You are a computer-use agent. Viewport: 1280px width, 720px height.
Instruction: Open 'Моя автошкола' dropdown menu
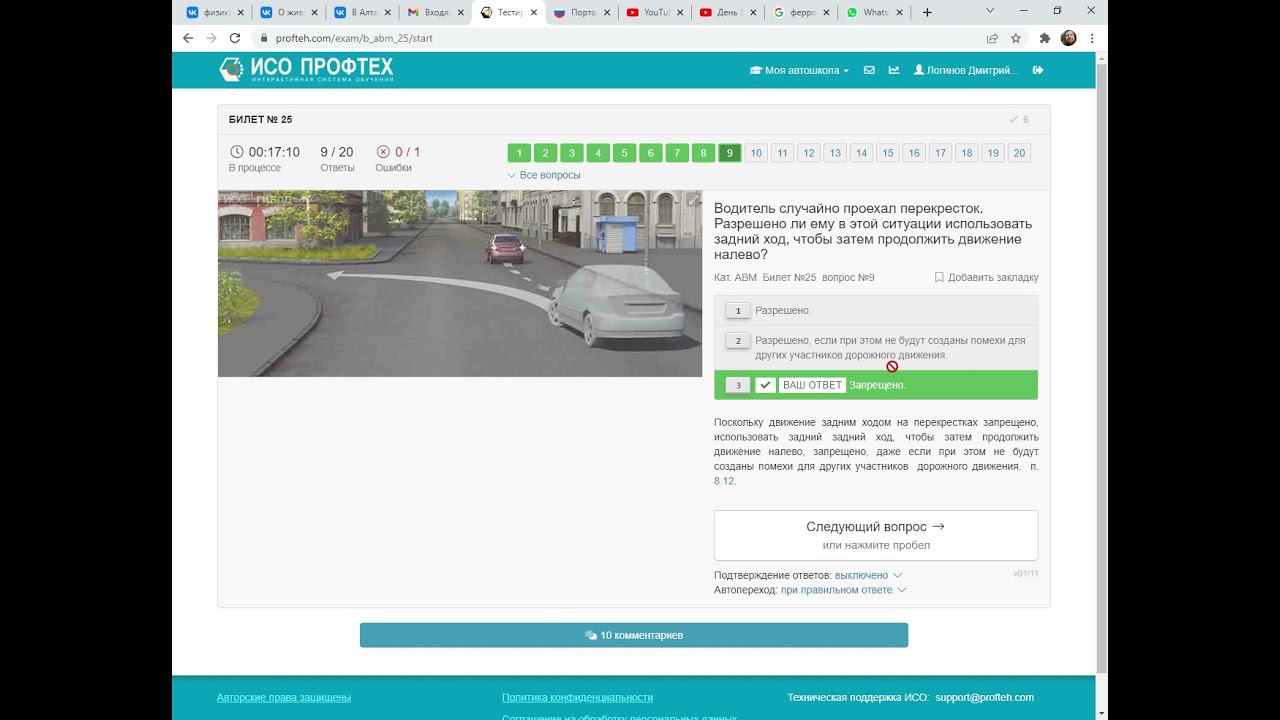pos(799,70)
